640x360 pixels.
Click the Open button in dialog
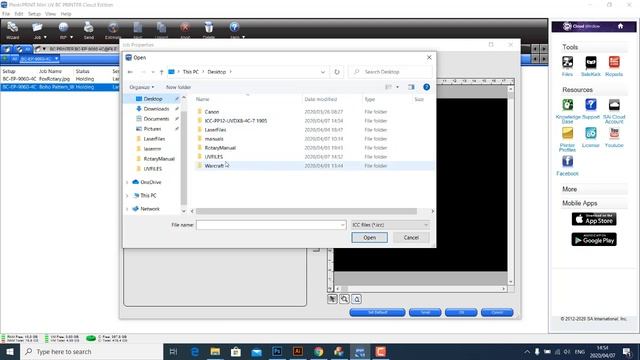click(x=369, y=238)
